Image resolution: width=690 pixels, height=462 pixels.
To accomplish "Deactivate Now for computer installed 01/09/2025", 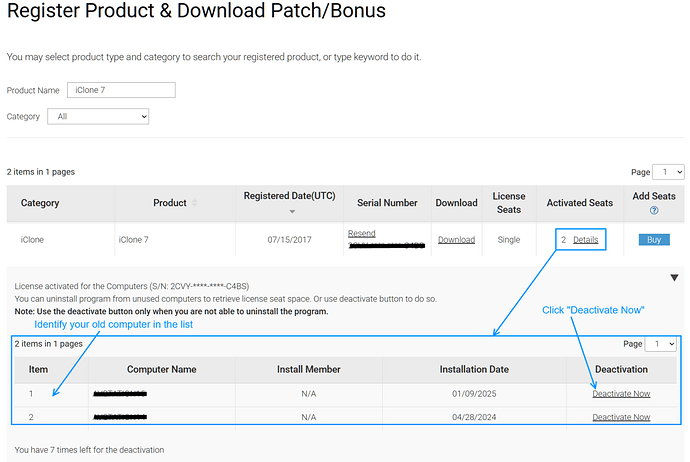I will (x=621, y=394).
